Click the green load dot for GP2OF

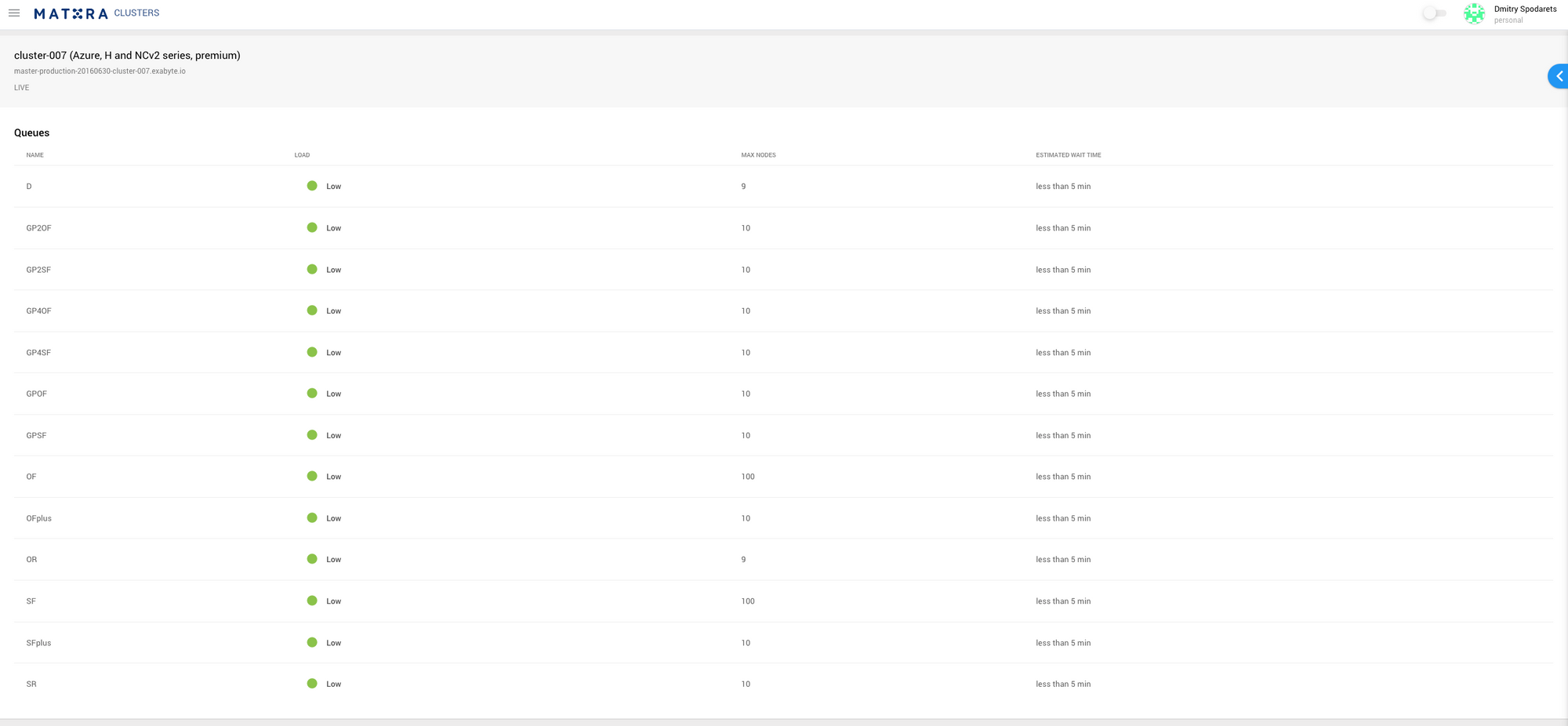coord(312,227)
